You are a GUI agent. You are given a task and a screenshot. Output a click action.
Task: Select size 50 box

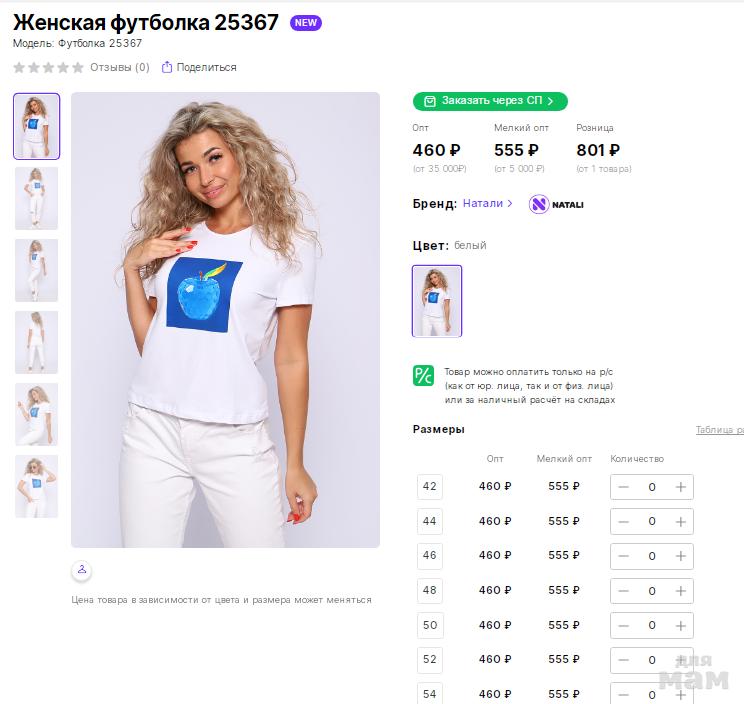(430, 625)
